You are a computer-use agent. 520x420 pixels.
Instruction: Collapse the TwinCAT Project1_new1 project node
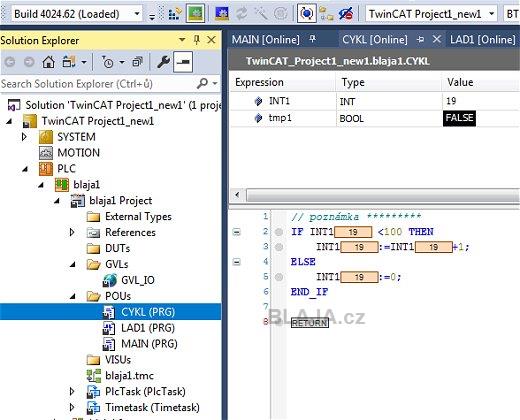coord(9,121)
